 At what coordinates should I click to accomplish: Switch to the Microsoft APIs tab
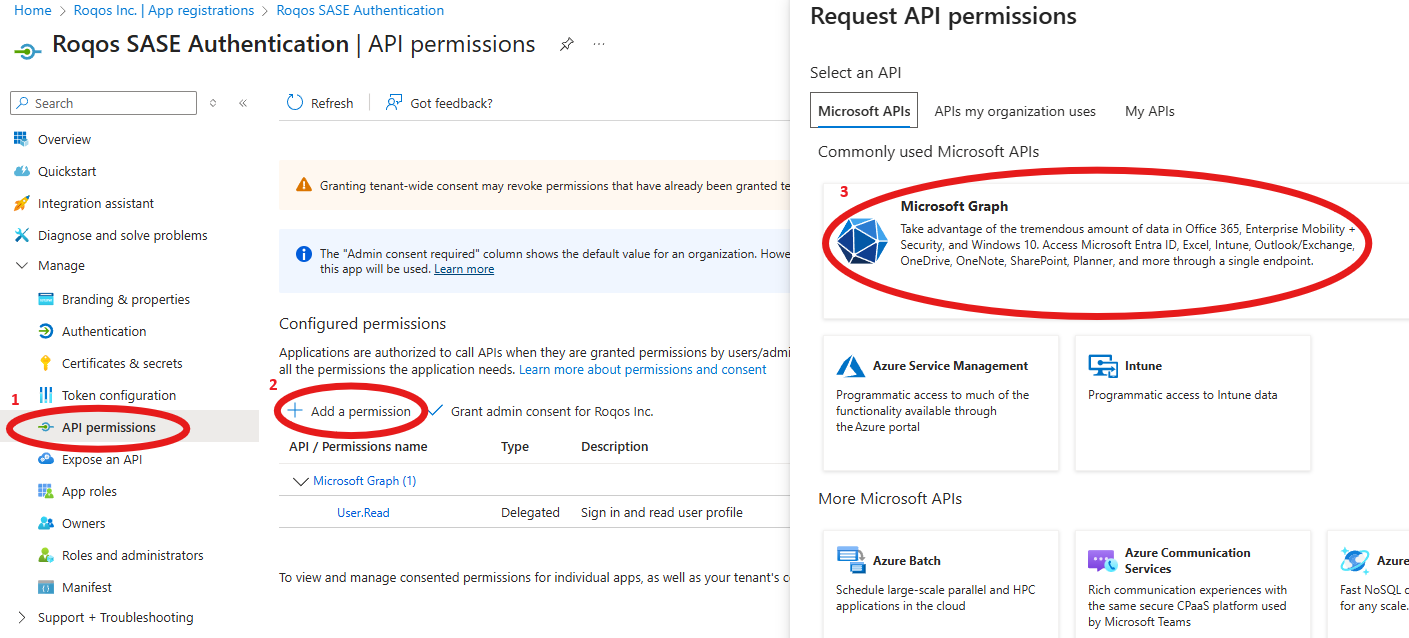click(864, 111)
